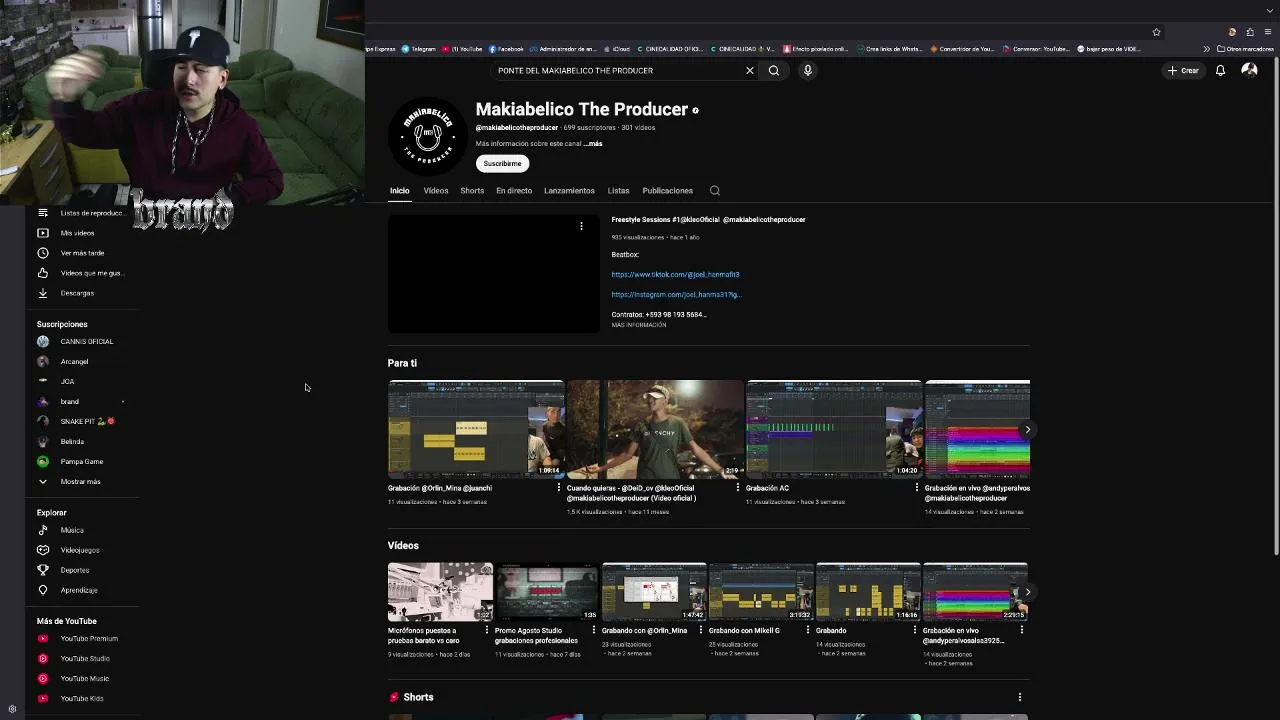The height and width of the screenshot is (720, 1280).
Task: Open options for Promo Agosto Studio video
Action: coord(594,630)
